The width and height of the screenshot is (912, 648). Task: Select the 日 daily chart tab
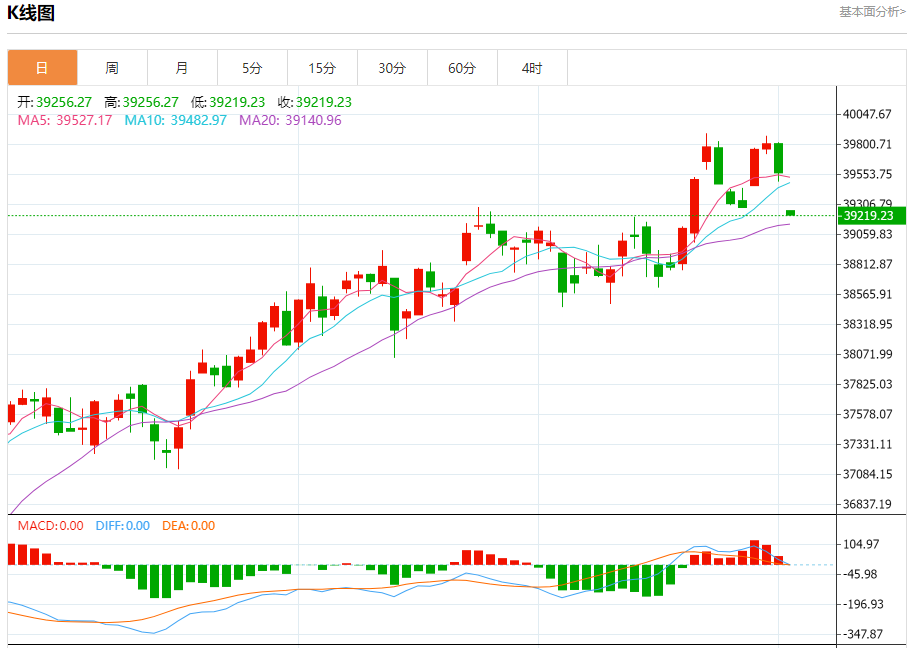pos(42,68)
